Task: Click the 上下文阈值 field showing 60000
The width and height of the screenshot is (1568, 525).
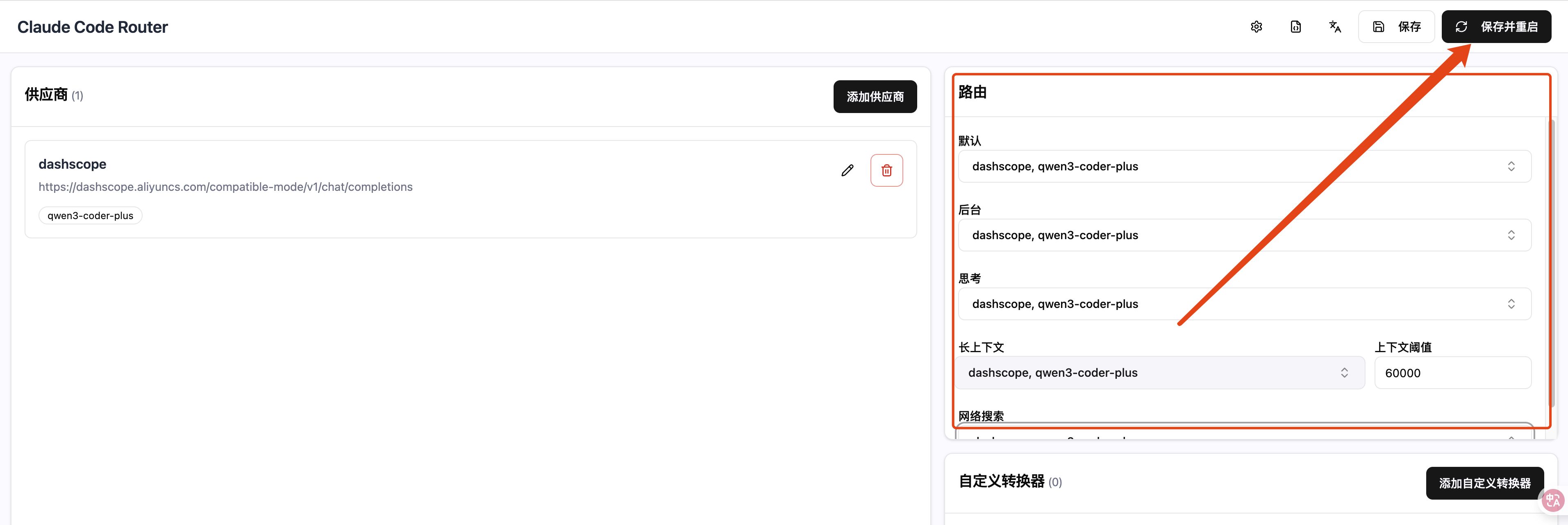Action: click(1452, 373)
